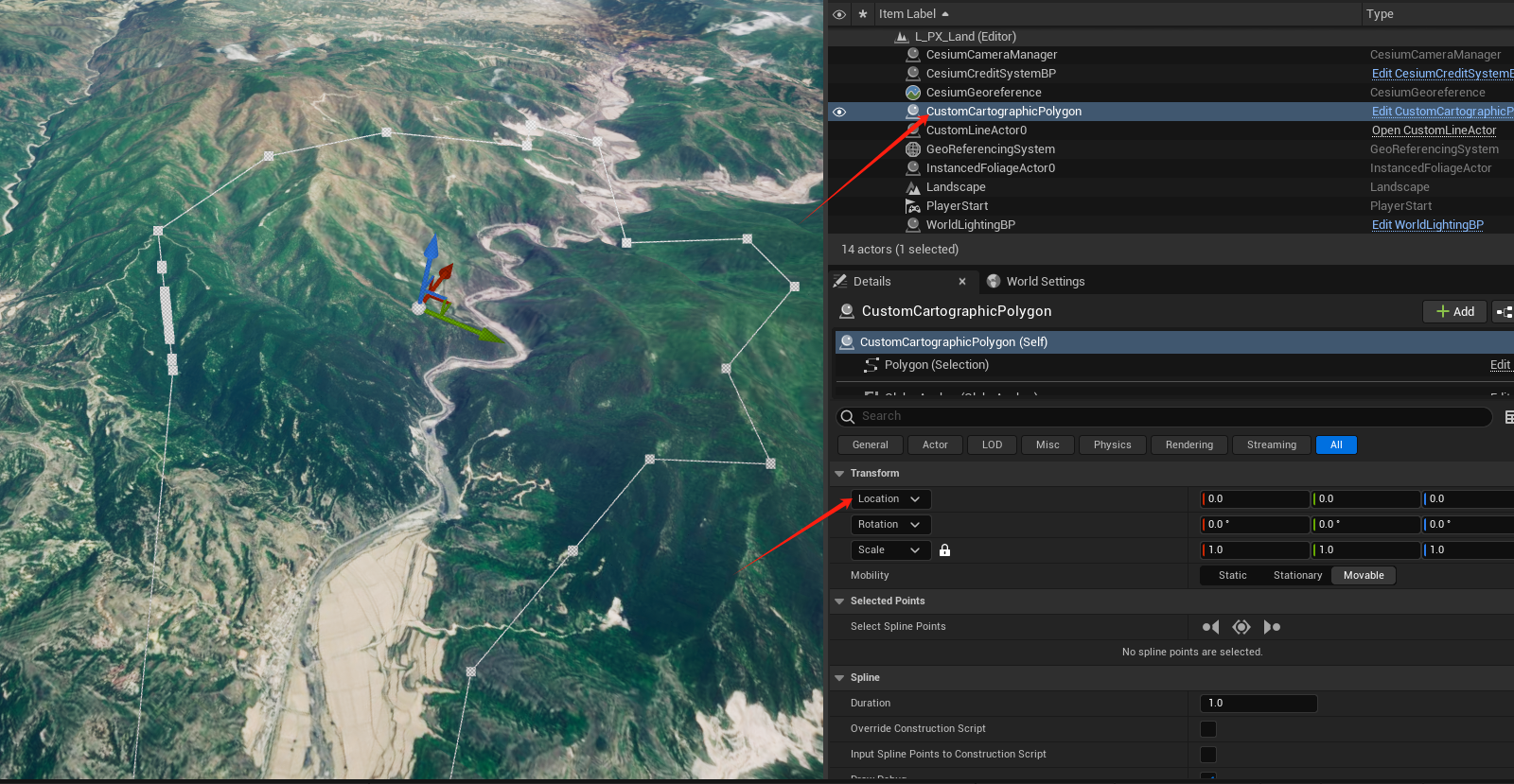Image resolution: width=1514 pixels, height=784 pixels.
Task: Select next spline point icon
Action: click(x=1272, y=627)
